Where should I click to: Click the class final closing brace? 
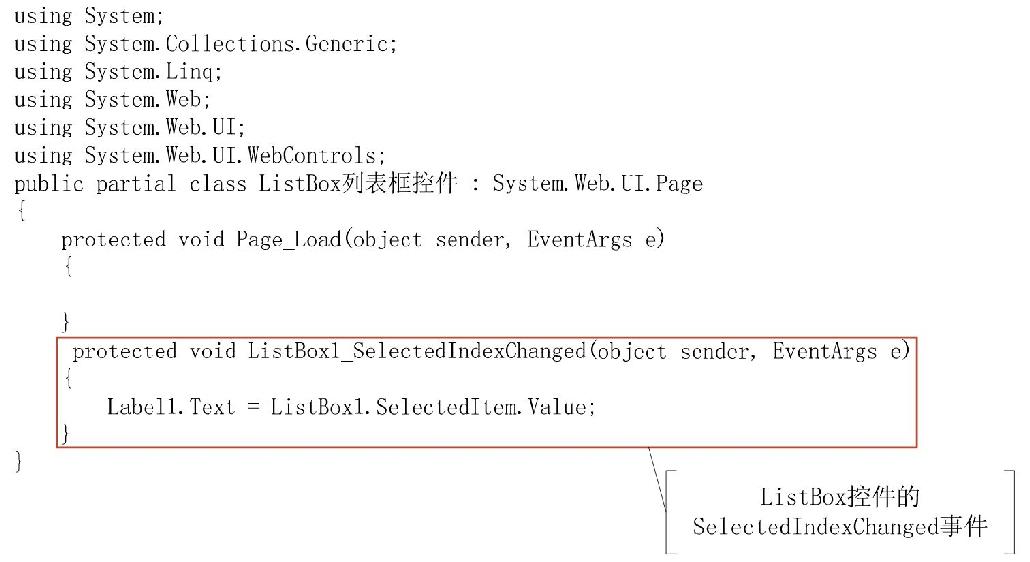click(18, 462)
